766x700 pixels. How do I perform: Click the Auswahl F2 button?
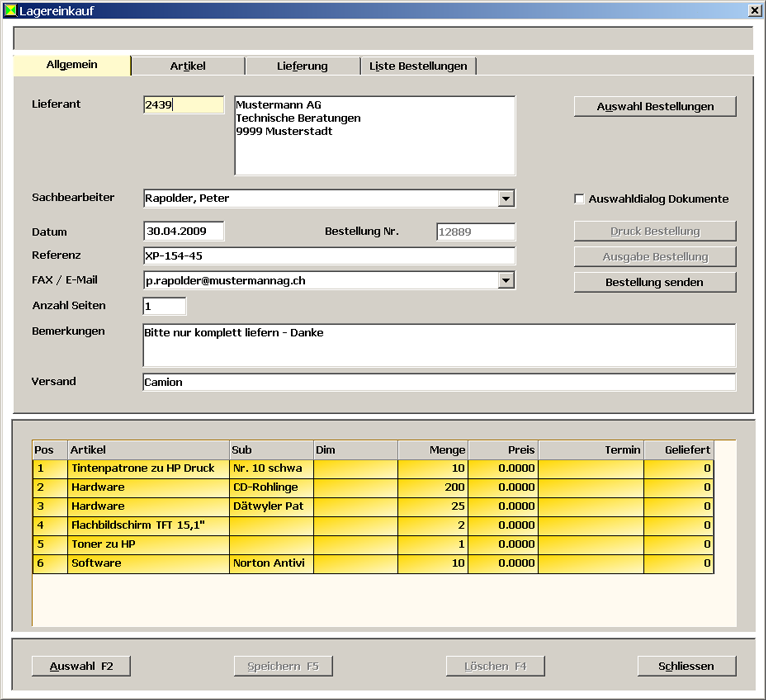coord(81,666)
